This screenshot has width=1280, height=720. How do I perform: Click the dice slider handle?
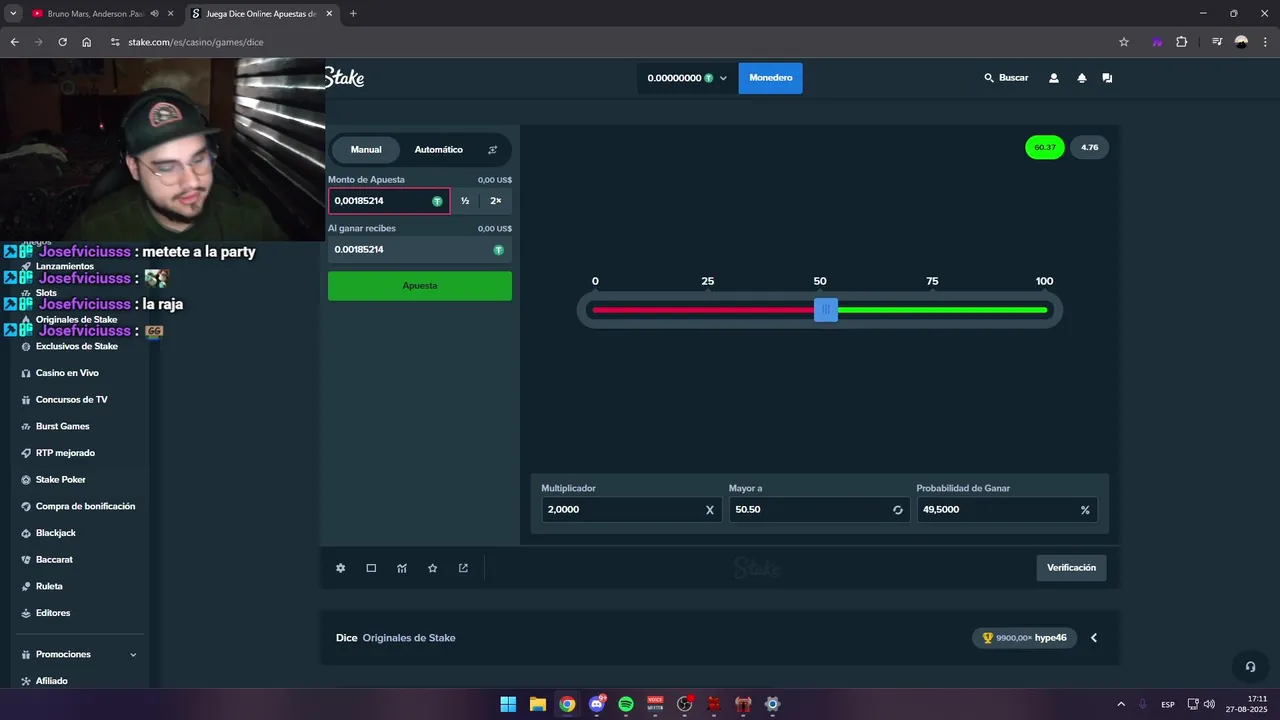(826, 310)
